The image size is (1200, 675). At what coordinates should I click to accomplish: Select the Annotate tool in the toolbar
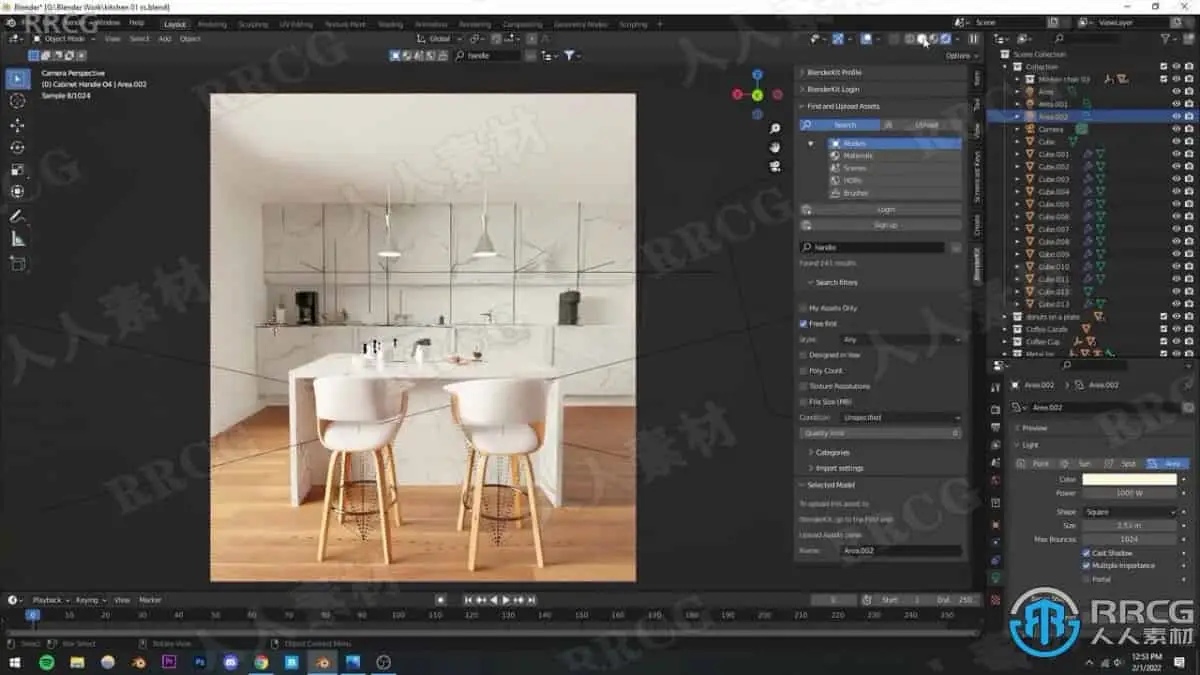coord(17,215)
